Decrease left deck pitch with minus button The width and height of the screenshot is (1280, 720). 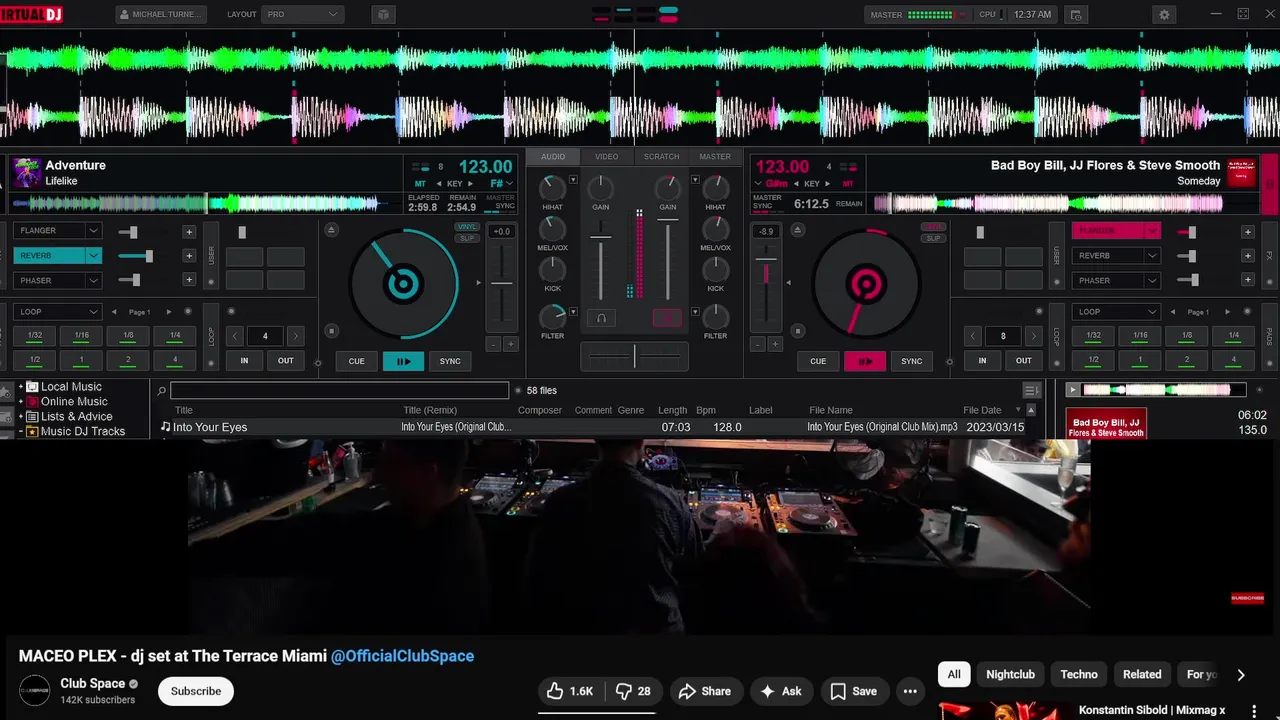pyautogui.click(x=492, y=344)
